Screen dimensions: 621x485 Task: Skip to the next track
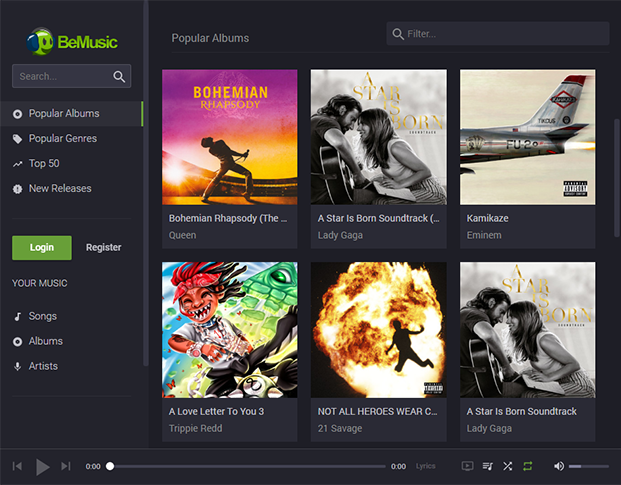pyautogui.click(x=66, y=466)
